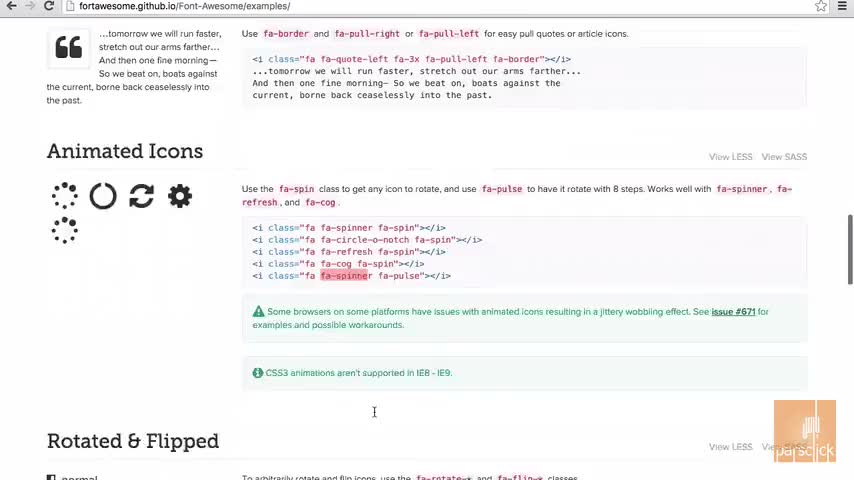
Task: Click the browser back arrow
Action: (11, 6)
